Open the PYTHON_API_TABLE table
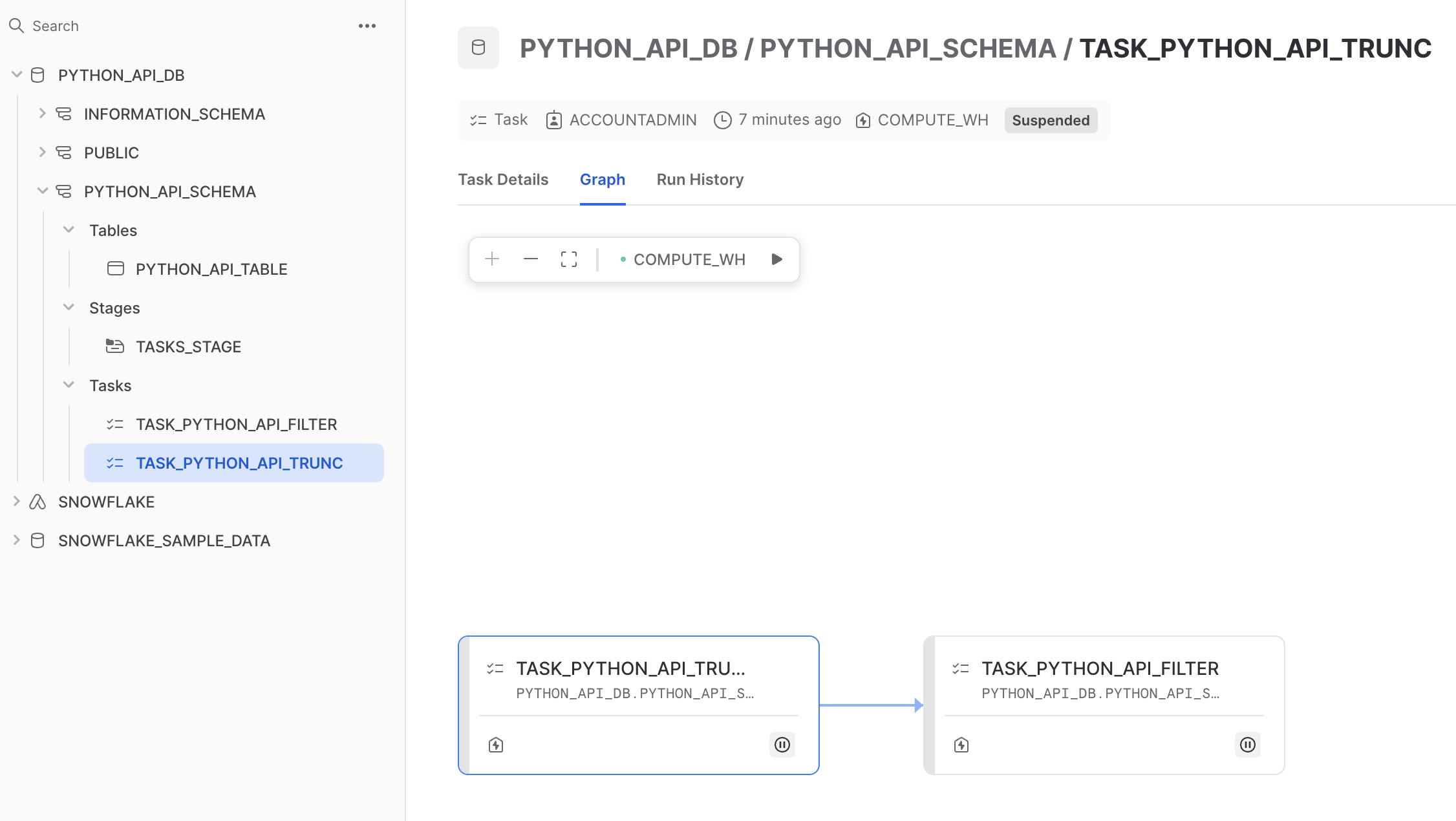The width and height of the screenshot is (1456, 821). click(x=211, y=269)
